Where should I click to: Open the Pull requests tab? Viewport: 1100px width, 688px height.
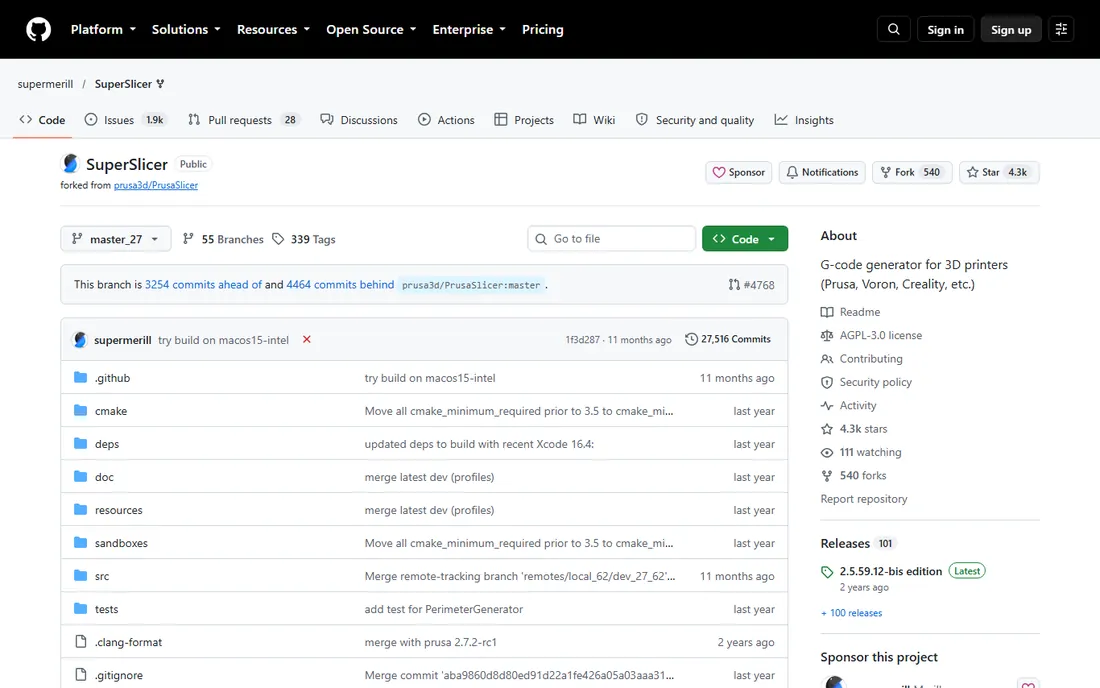tap(243, 120)
